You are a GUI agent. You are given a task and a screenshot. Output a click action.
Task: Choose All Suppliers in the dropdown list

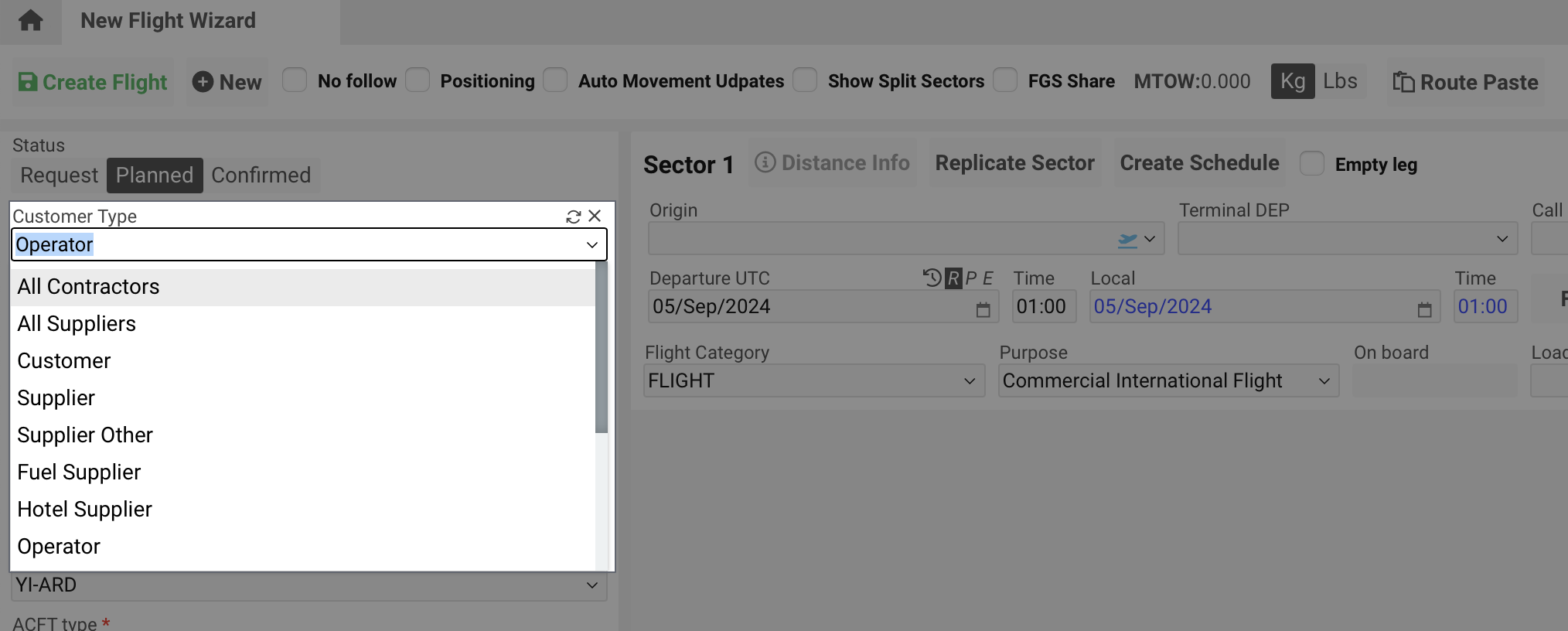77,324
